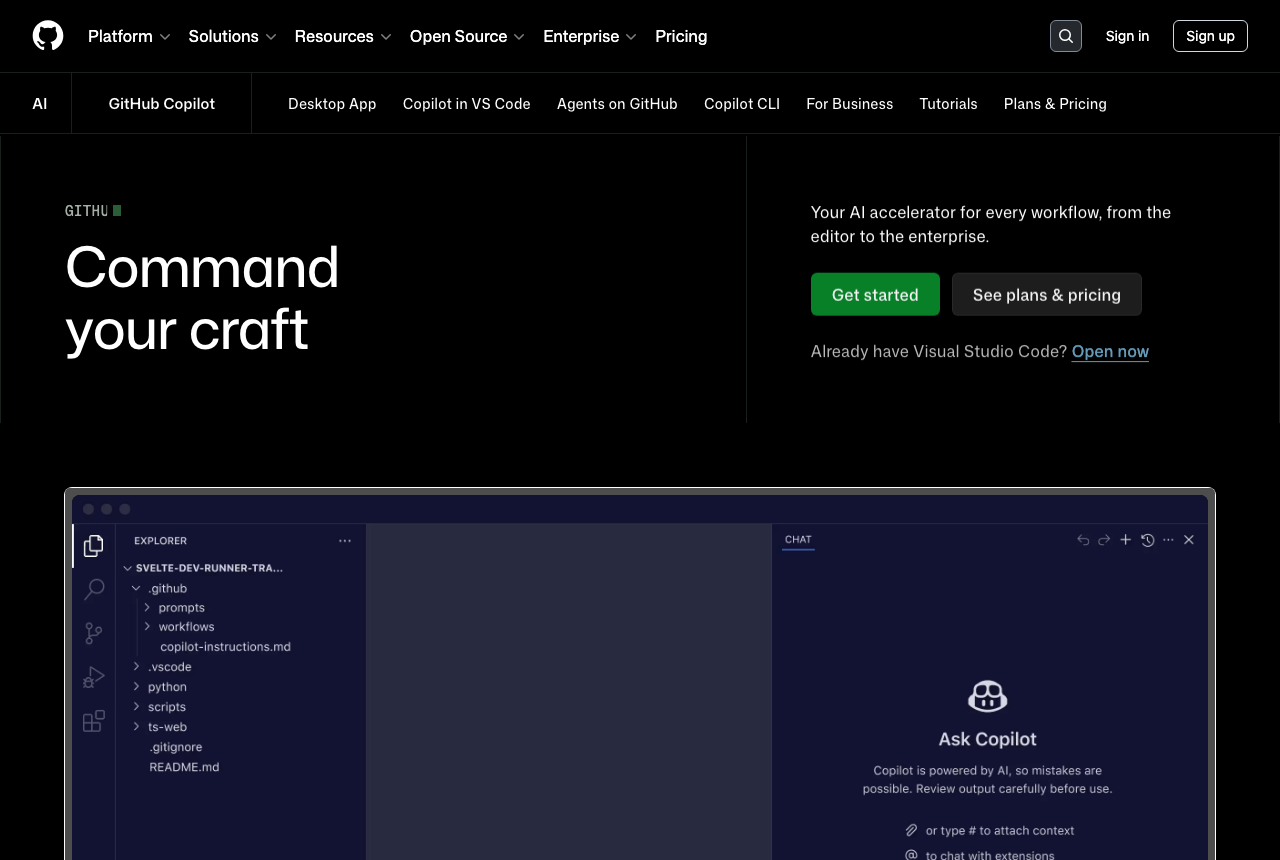Image resolution: width=1280 pixels, height=860 pixels.
Task: Open the Source Control branch icon
Action: tap(94, 633)
